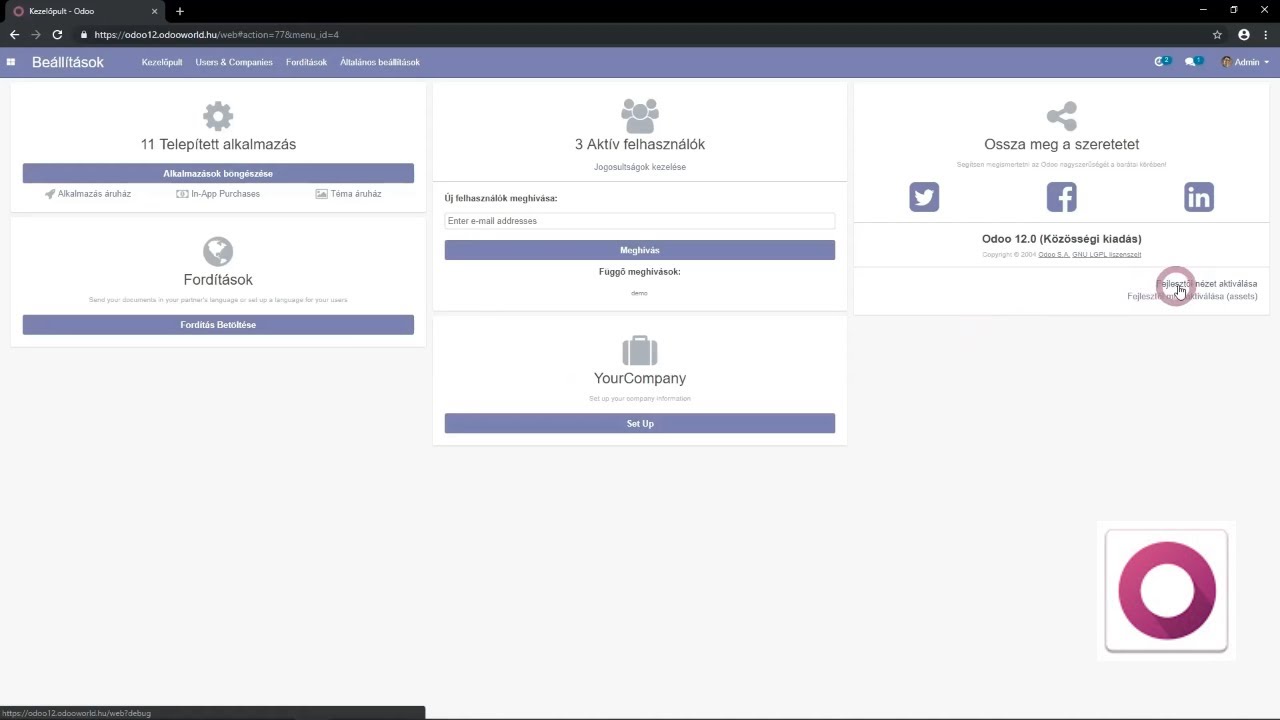Click the gear icon above installed apps
The width and height of the screenshot is (1280, 720).
click(x=218, y=116)
